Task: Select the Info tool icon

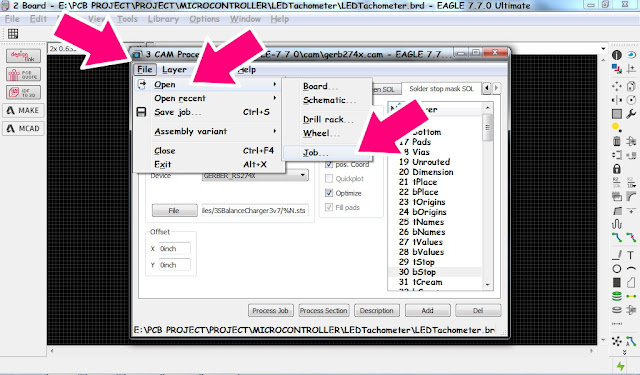Action: 617,55
